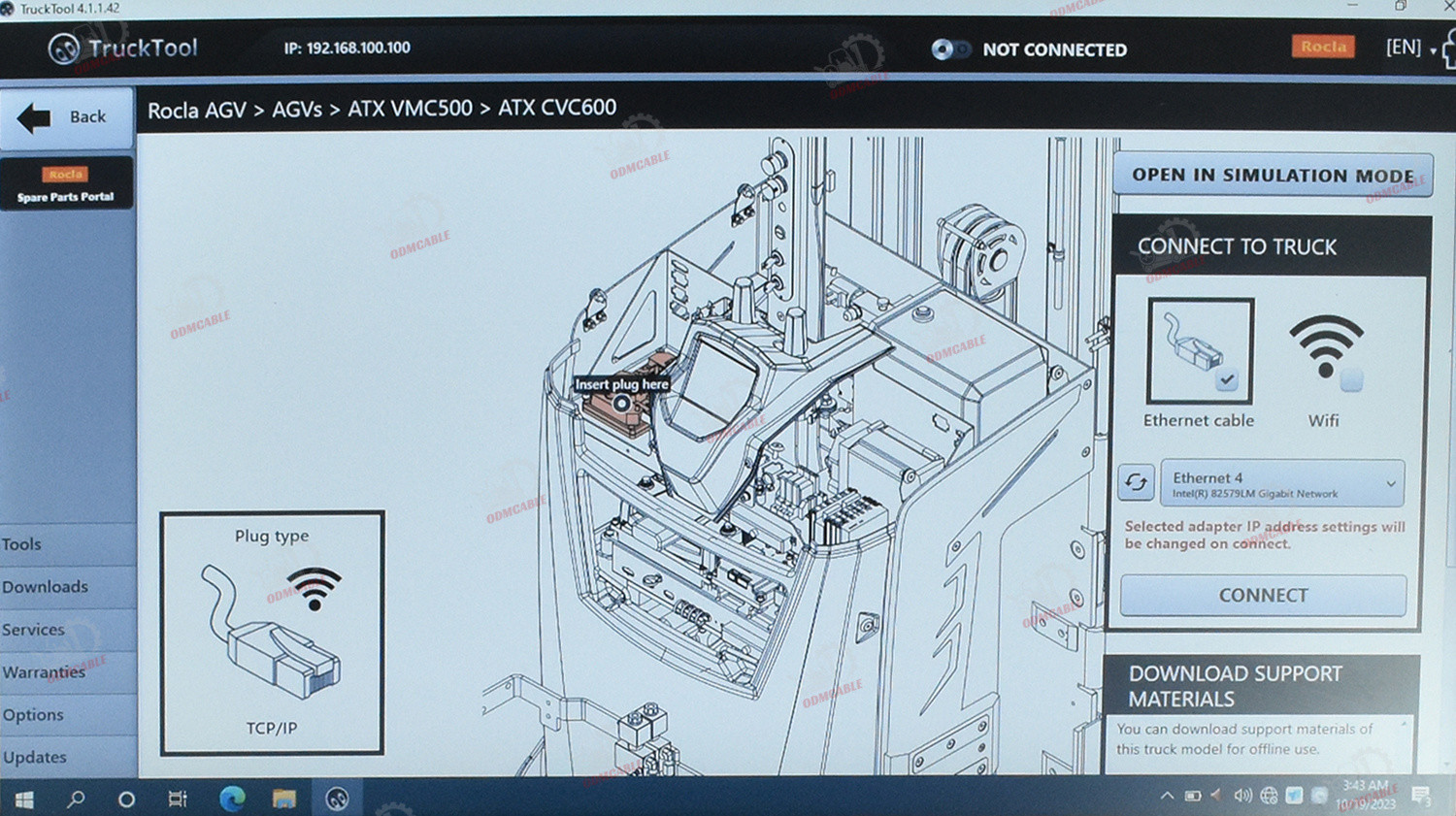Navigate to ATX VMC500 breadcrumb
The height and width of the screenshot is (816, 1456).
[x=410, y=109]
